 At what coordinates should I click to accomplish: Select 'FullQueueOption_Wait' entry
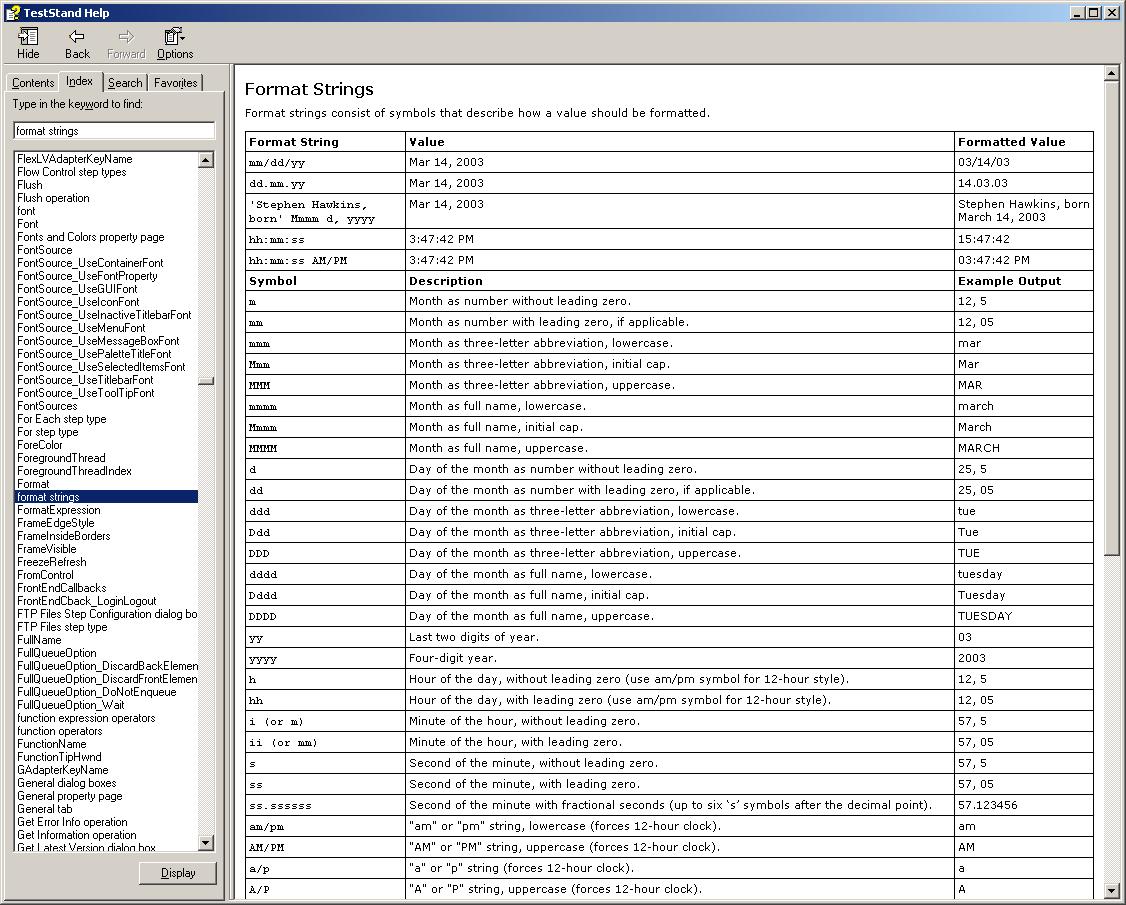pyautogui.click(x=71, y=705)
